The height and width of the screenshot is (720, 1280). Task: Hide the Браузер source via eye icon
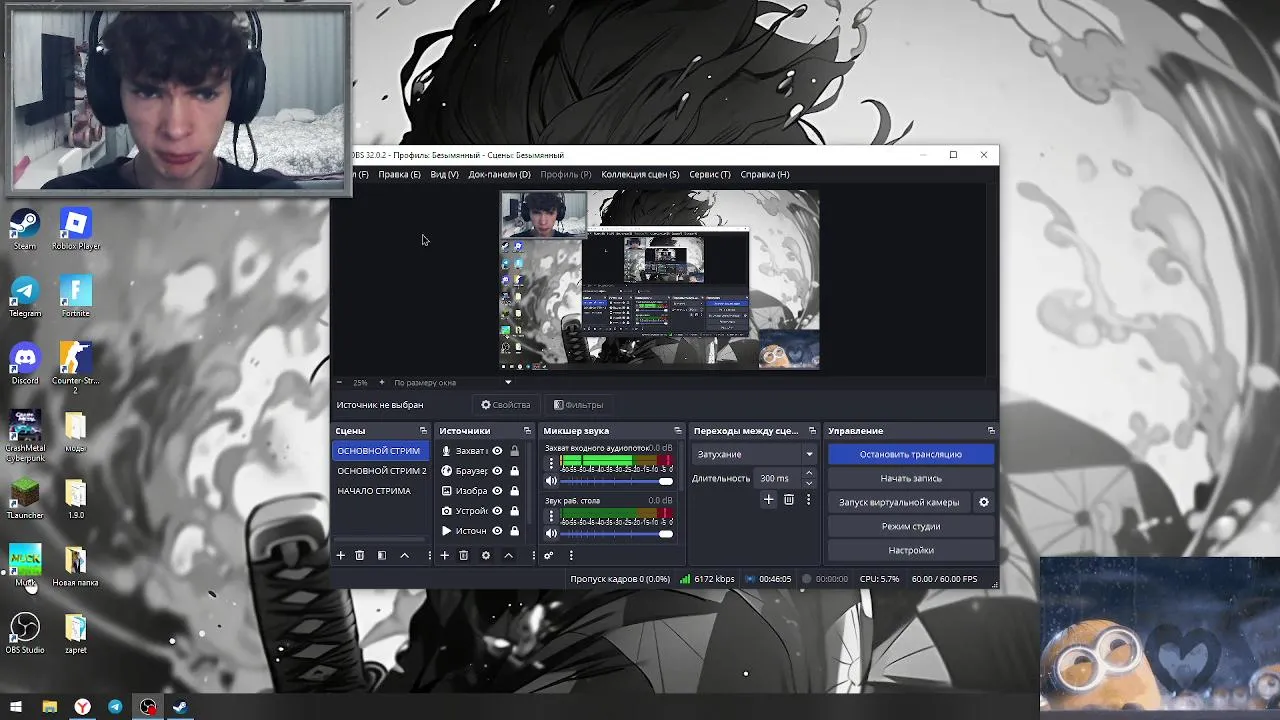coord(497,471)
